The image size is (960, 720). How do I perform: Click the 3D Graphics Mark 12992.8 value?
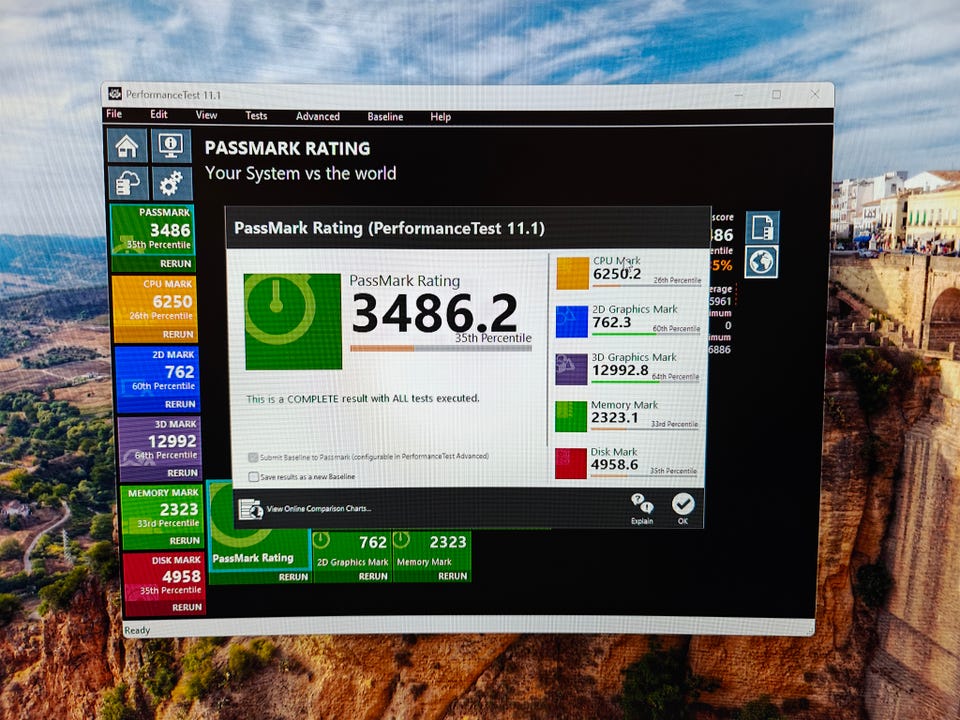point(620,370)
